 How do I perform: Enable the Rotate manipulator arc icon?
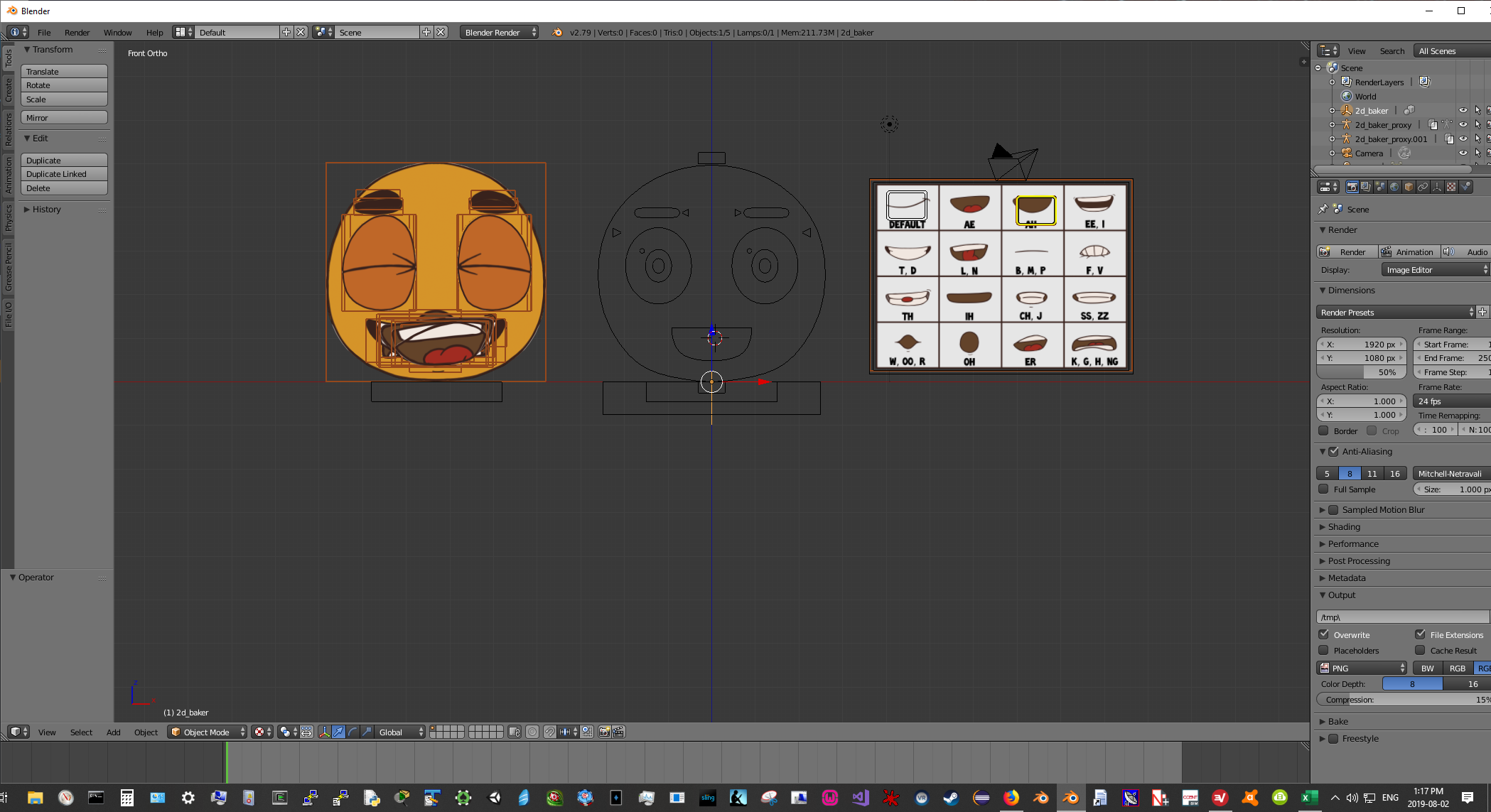pos(353,732)
